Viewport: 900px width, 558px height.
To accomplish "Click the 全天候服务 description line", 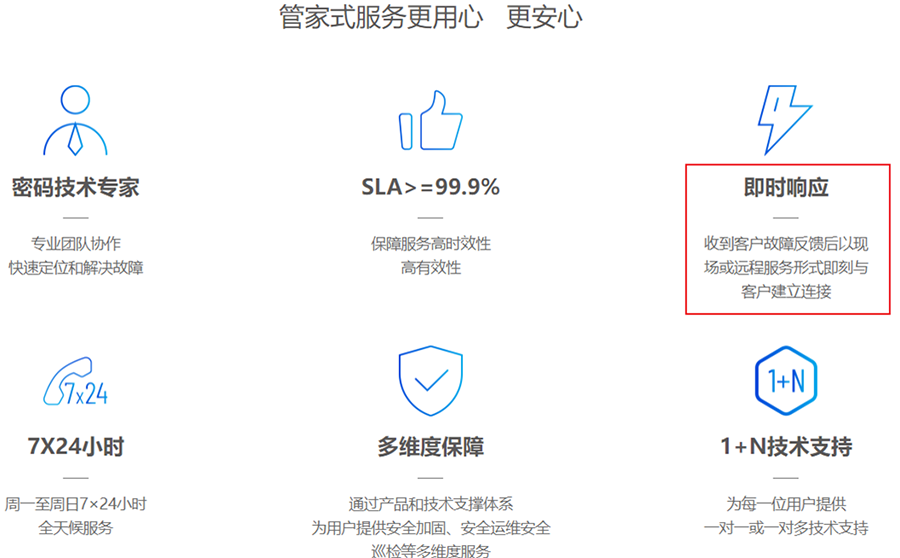I will click(76, 528).
